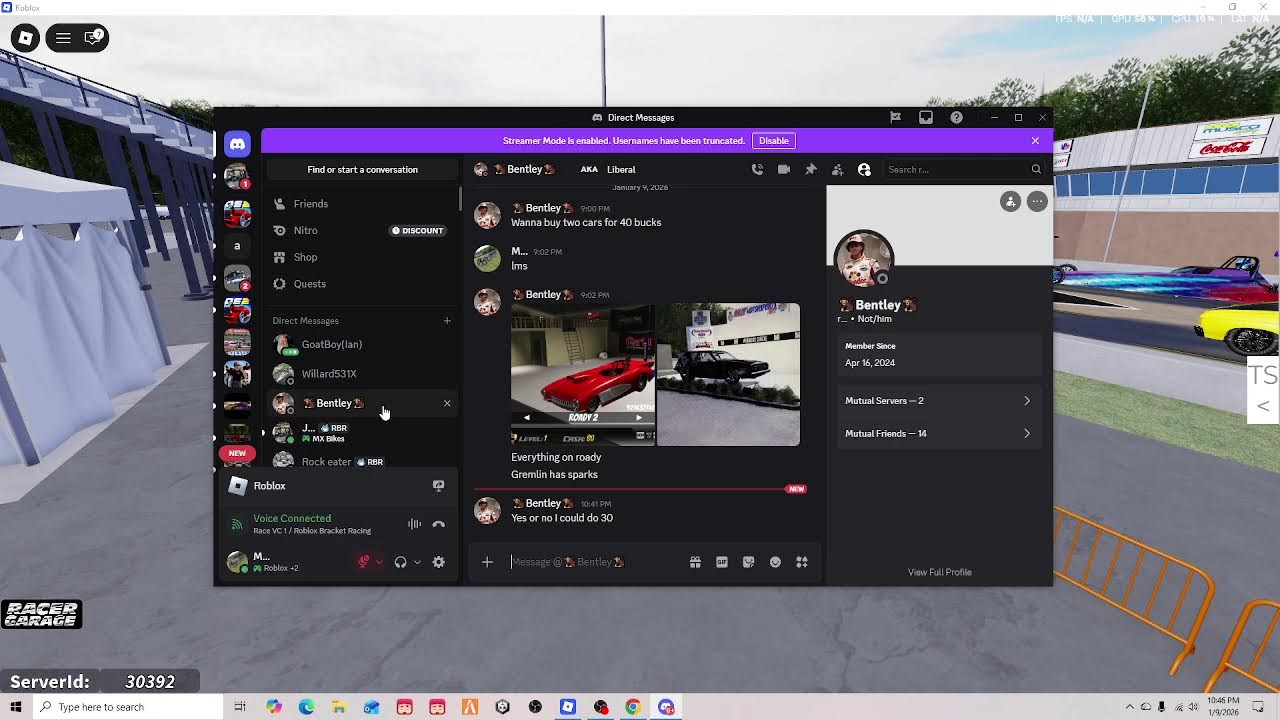The height and width of the screenshot is (720, 1280).
Task: Open pinned messages icon
Action: coord(811,169)
